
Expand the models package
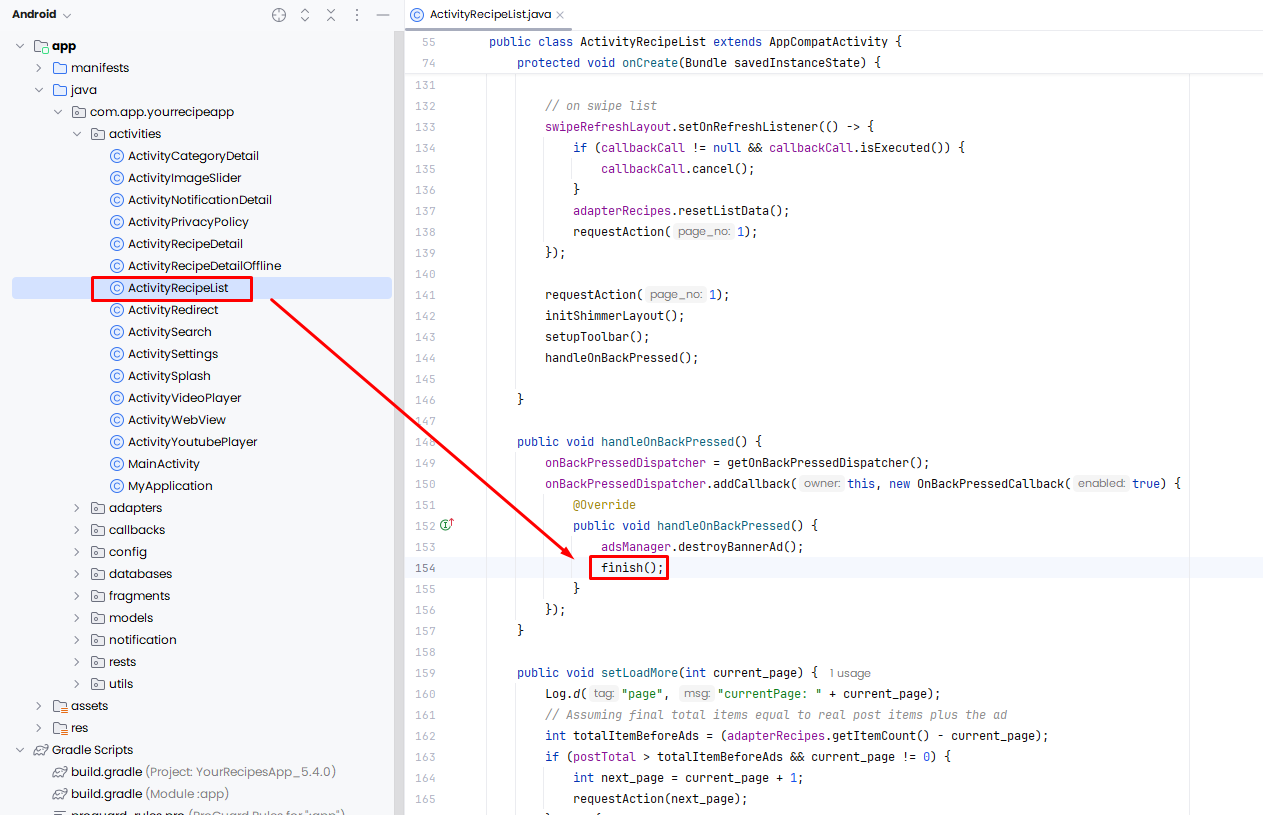point(77,618)
